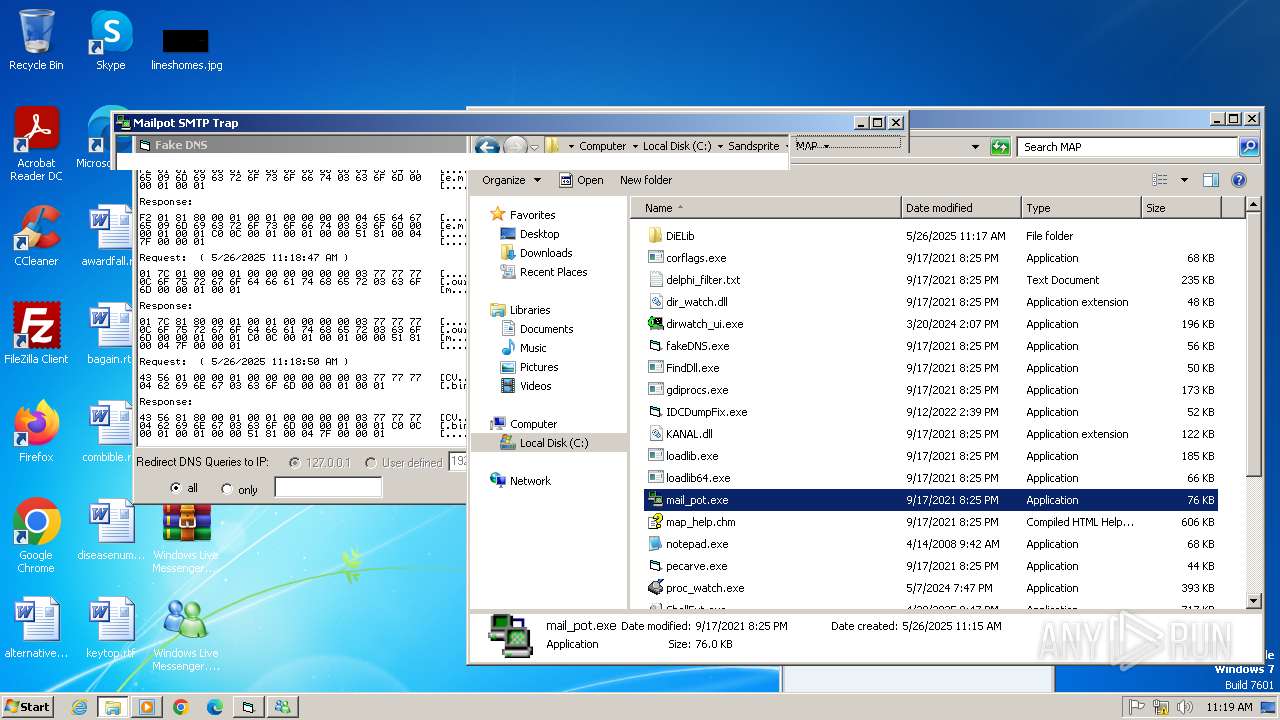Expand the view options dropdown arrow

coord(1184,180)
